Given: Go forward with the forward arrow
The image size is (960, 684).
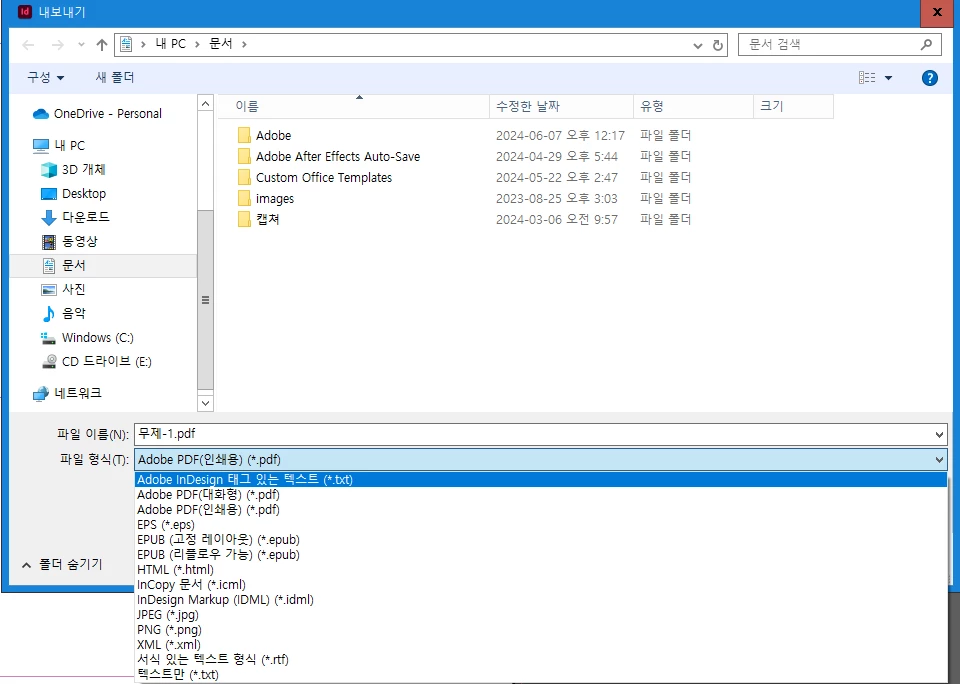Looking at the screenshot, I should click(x=58, y=45).
